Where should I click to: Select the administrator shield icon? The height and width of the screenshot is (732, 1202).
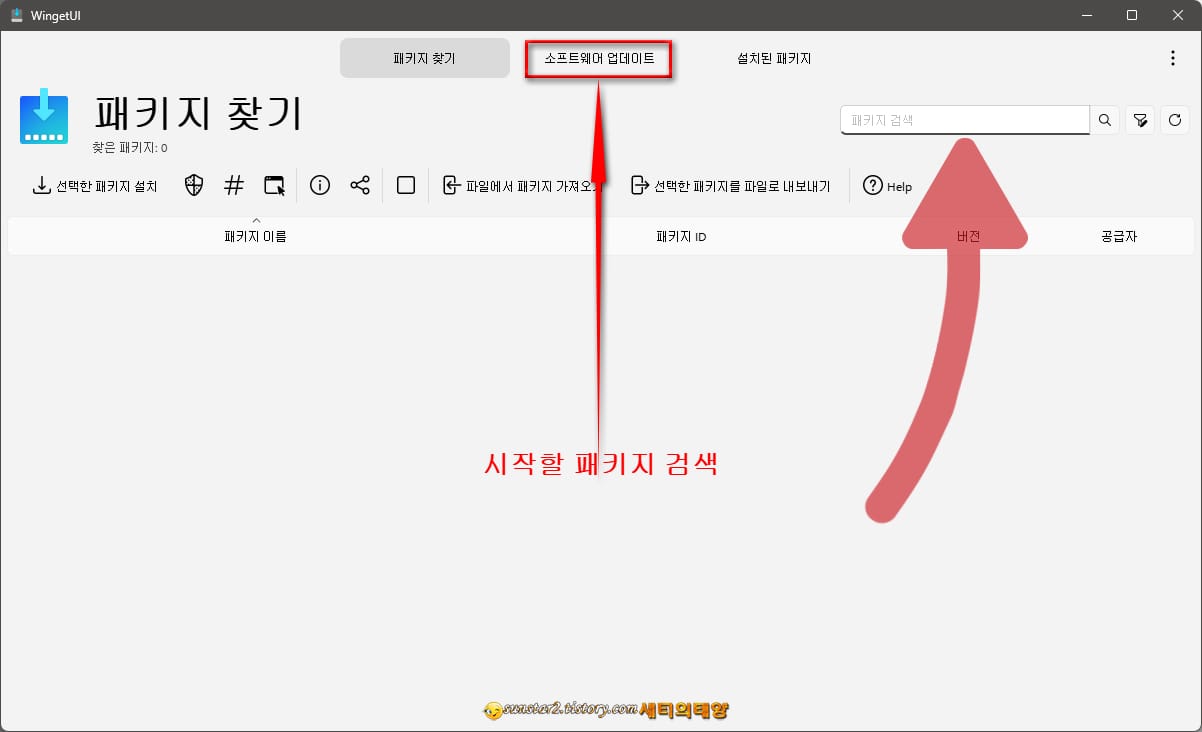click(192, 185)
